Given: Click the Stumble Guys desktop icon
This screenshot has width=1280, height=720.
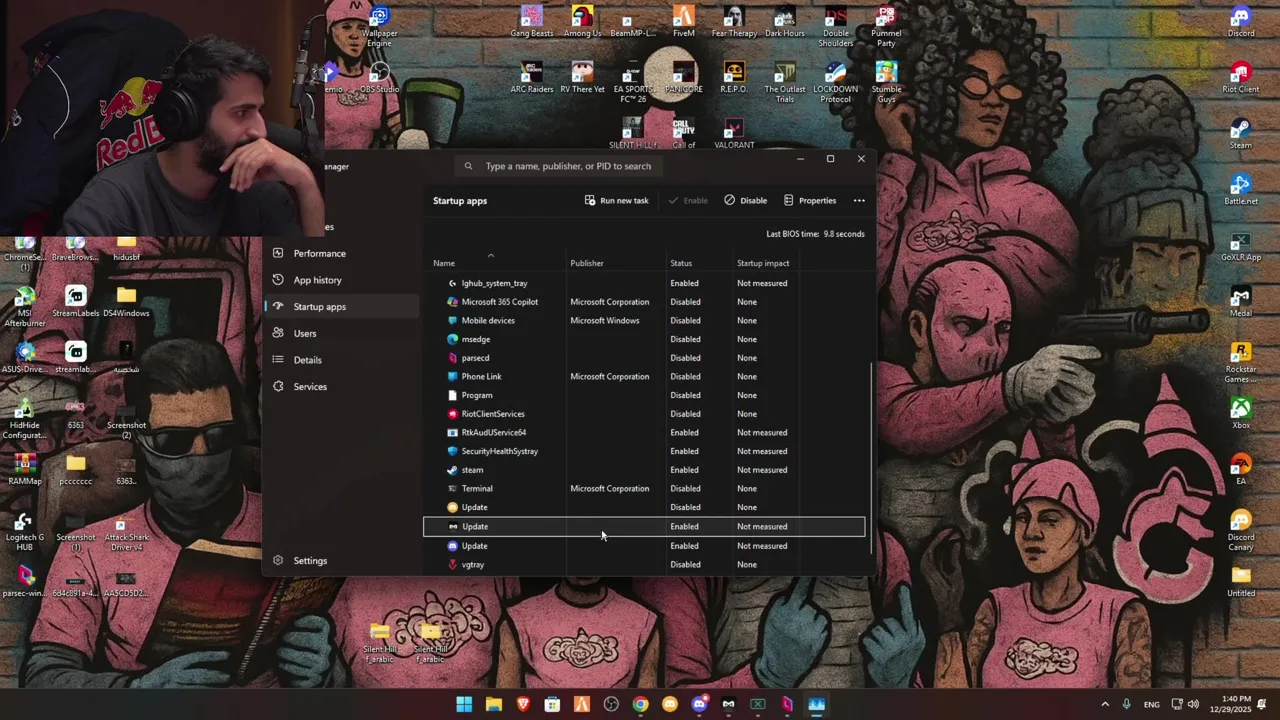Looking at the screenshot, I should click(886, 83).
